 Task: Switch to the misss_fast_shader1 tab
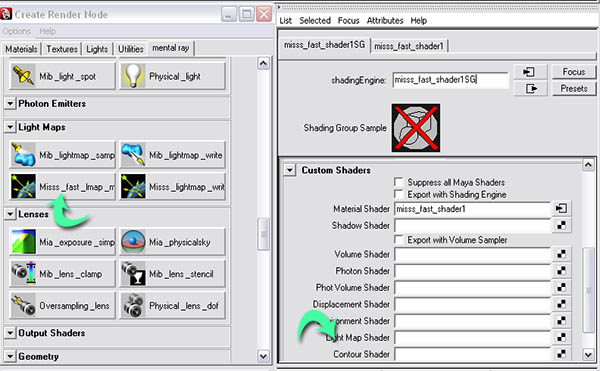[409, 46]
